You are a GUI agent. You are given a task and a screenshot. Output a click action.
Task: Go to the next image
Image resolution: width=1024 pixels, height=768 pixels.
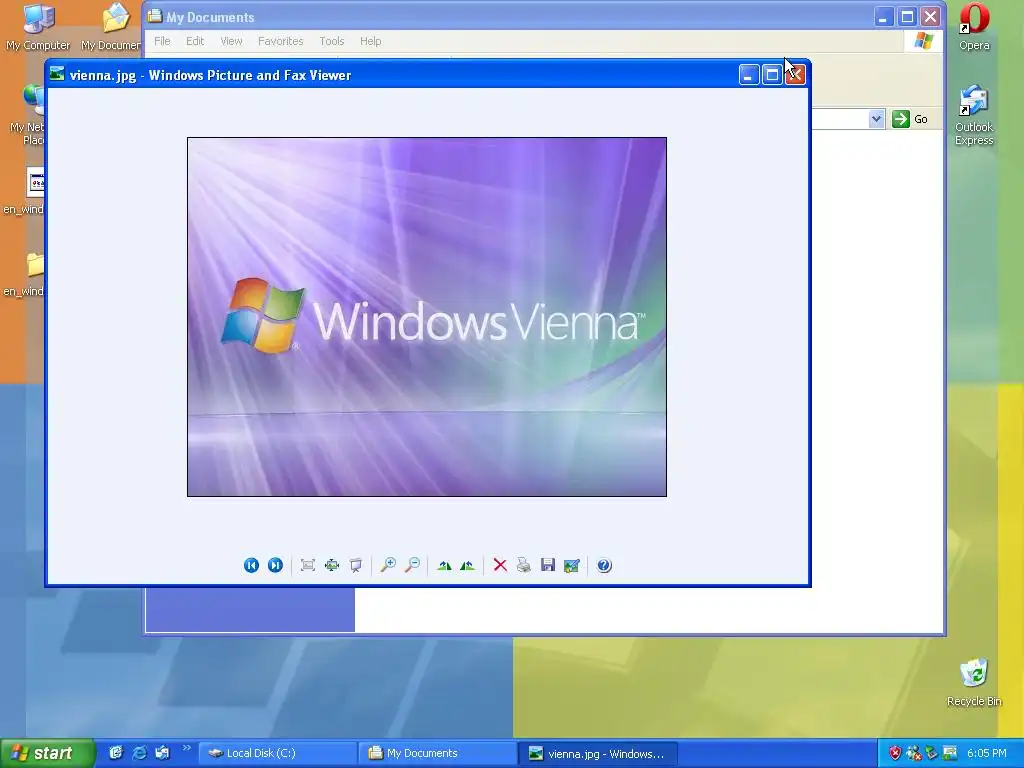(275, 566)
